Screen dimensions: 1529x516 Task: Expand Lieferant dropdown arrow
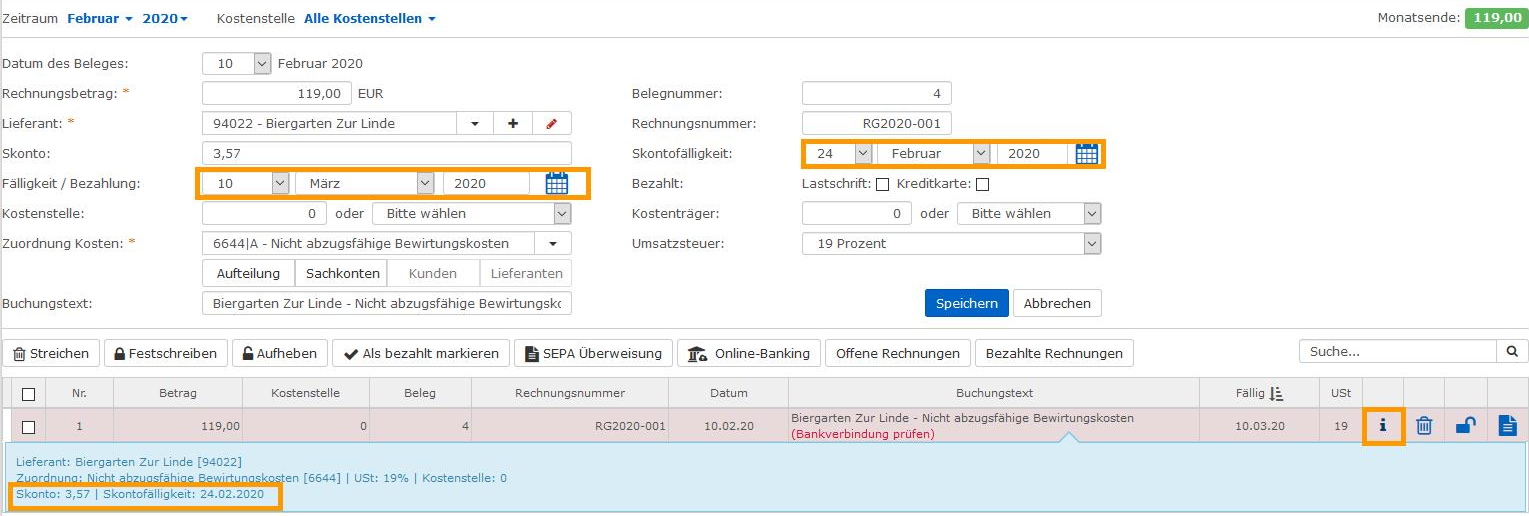475,124
